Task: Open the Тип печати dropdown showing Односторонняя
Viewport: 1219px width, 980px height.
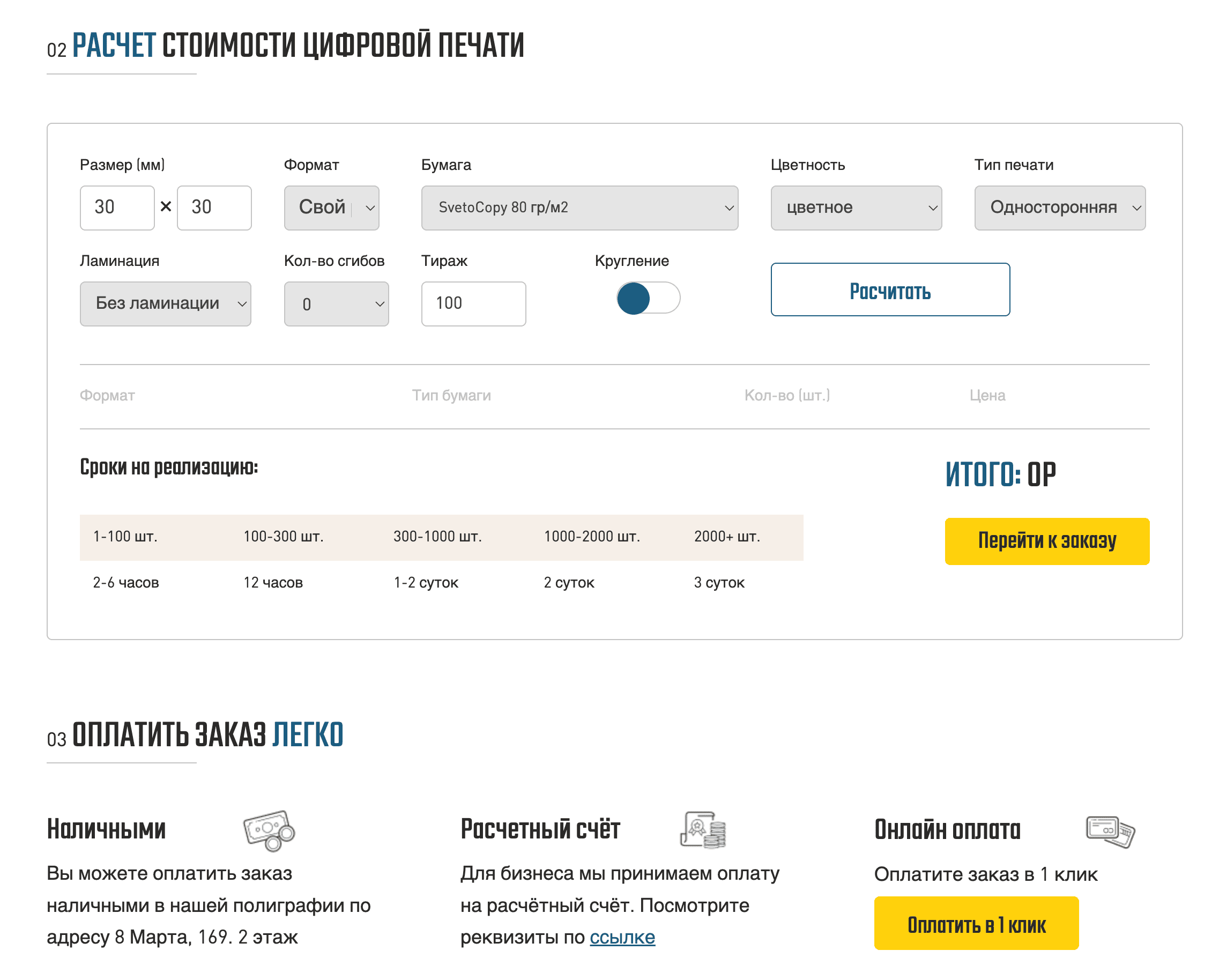Action: point(1060,208)
